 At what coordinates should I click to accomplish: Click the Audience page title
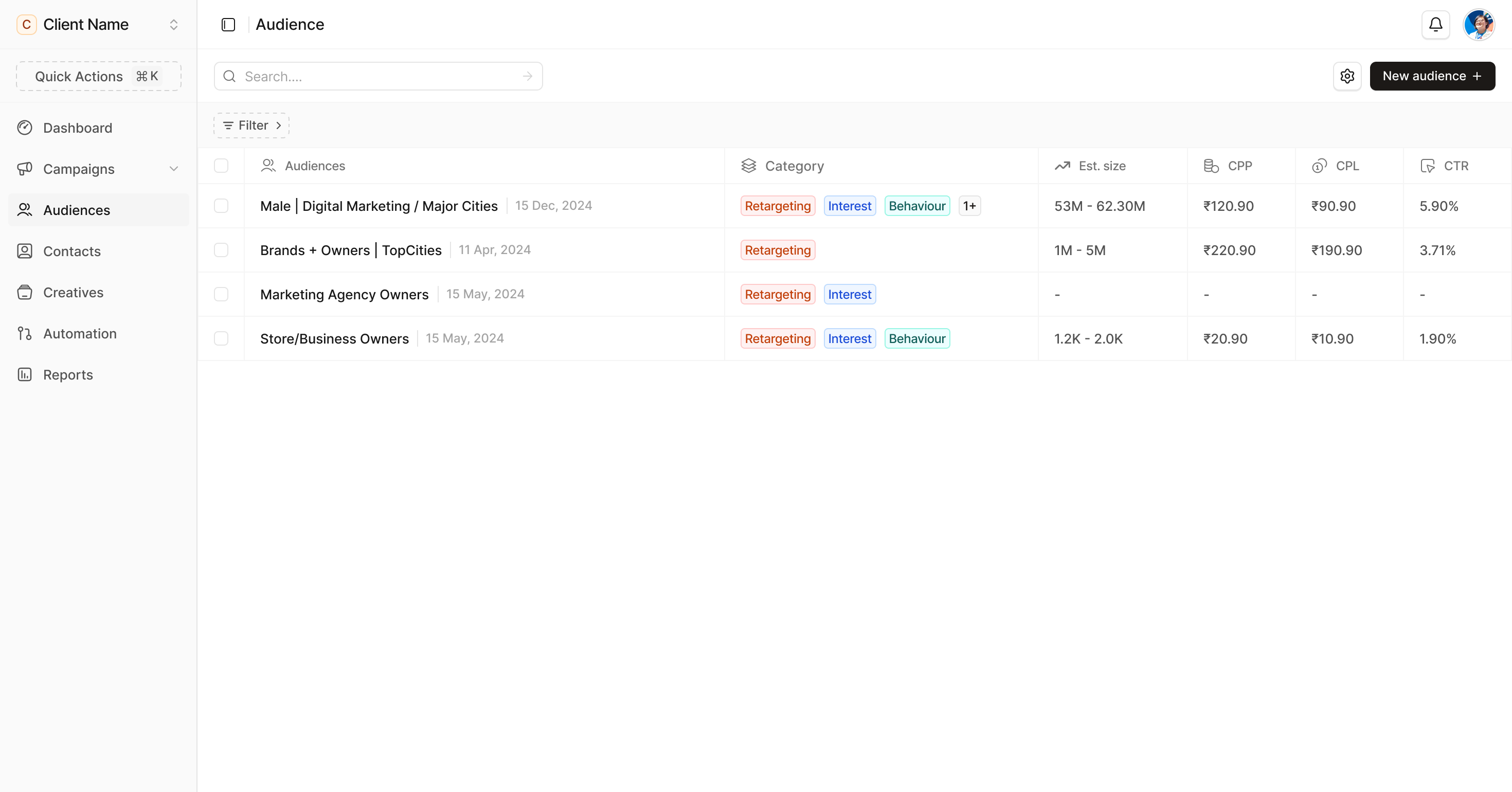coord(290,25)
